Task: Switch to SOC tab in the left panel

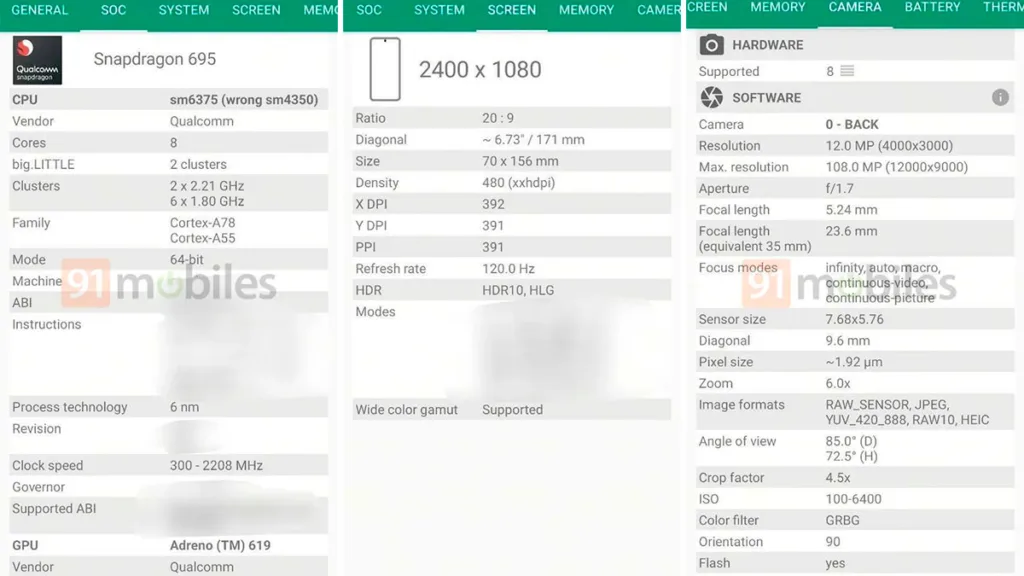Action: (113, 10)
